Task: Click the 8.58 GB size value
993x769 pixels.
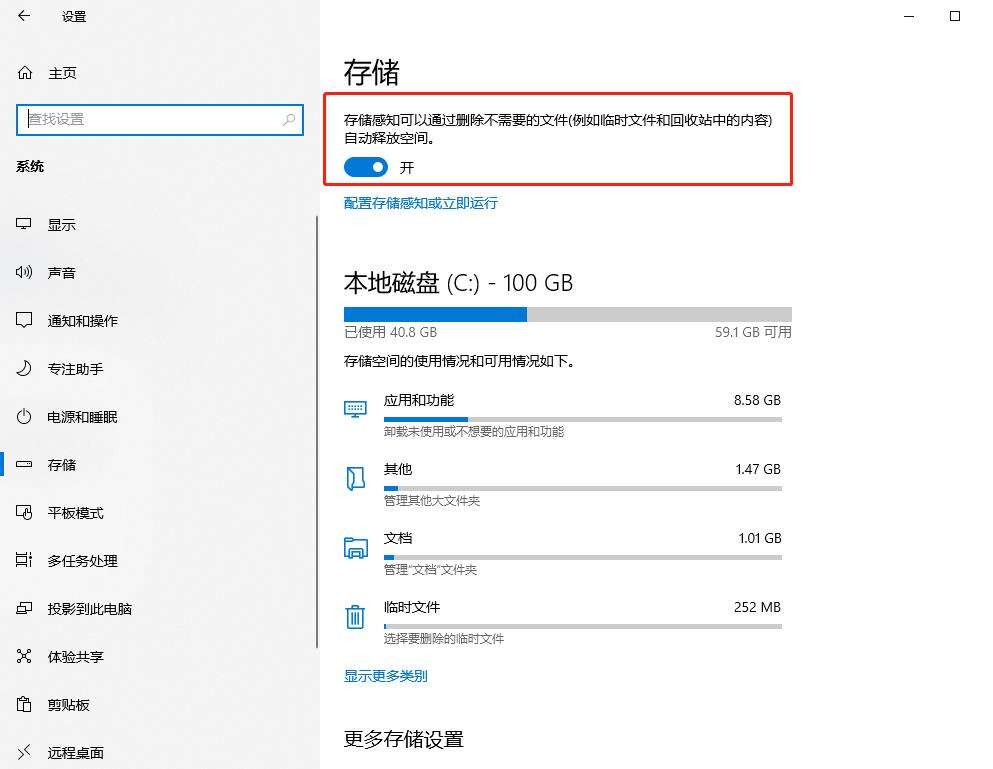Action: pos(757,400)
